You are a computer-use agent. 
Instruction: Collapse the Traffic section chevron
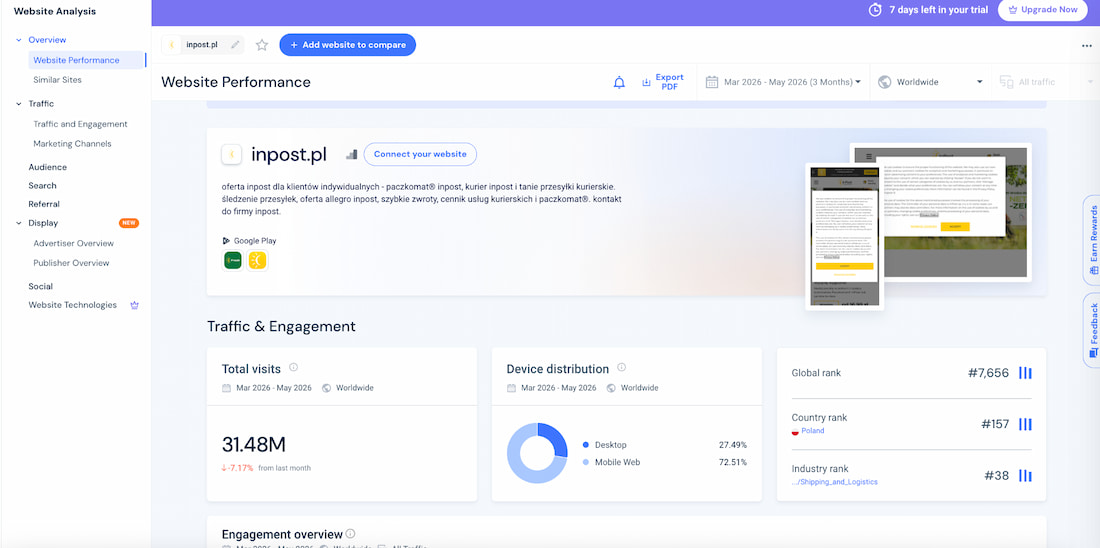[19, 104]
